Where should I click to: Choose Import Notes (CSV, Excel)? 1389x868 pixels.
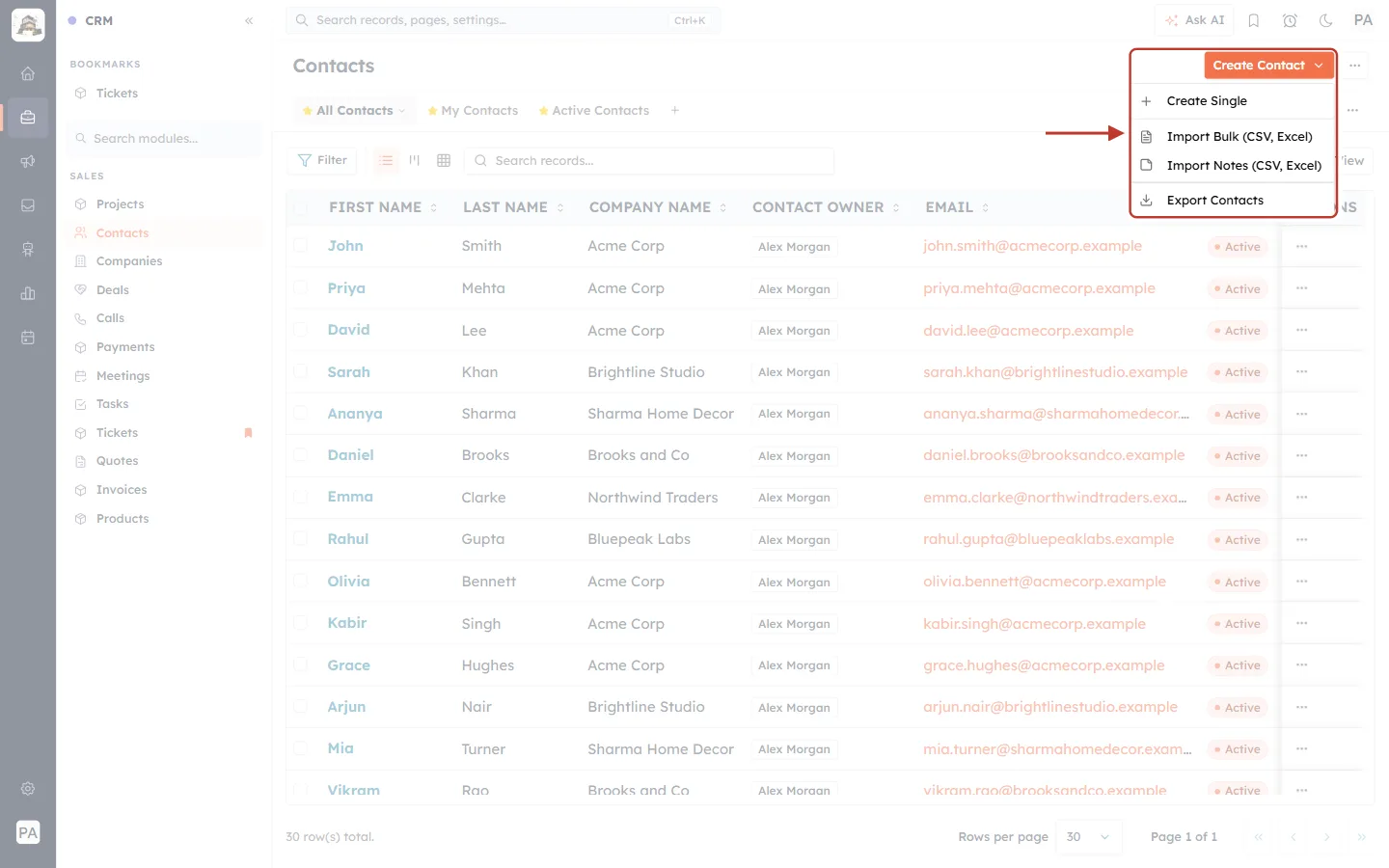(x=1233, y=166)
